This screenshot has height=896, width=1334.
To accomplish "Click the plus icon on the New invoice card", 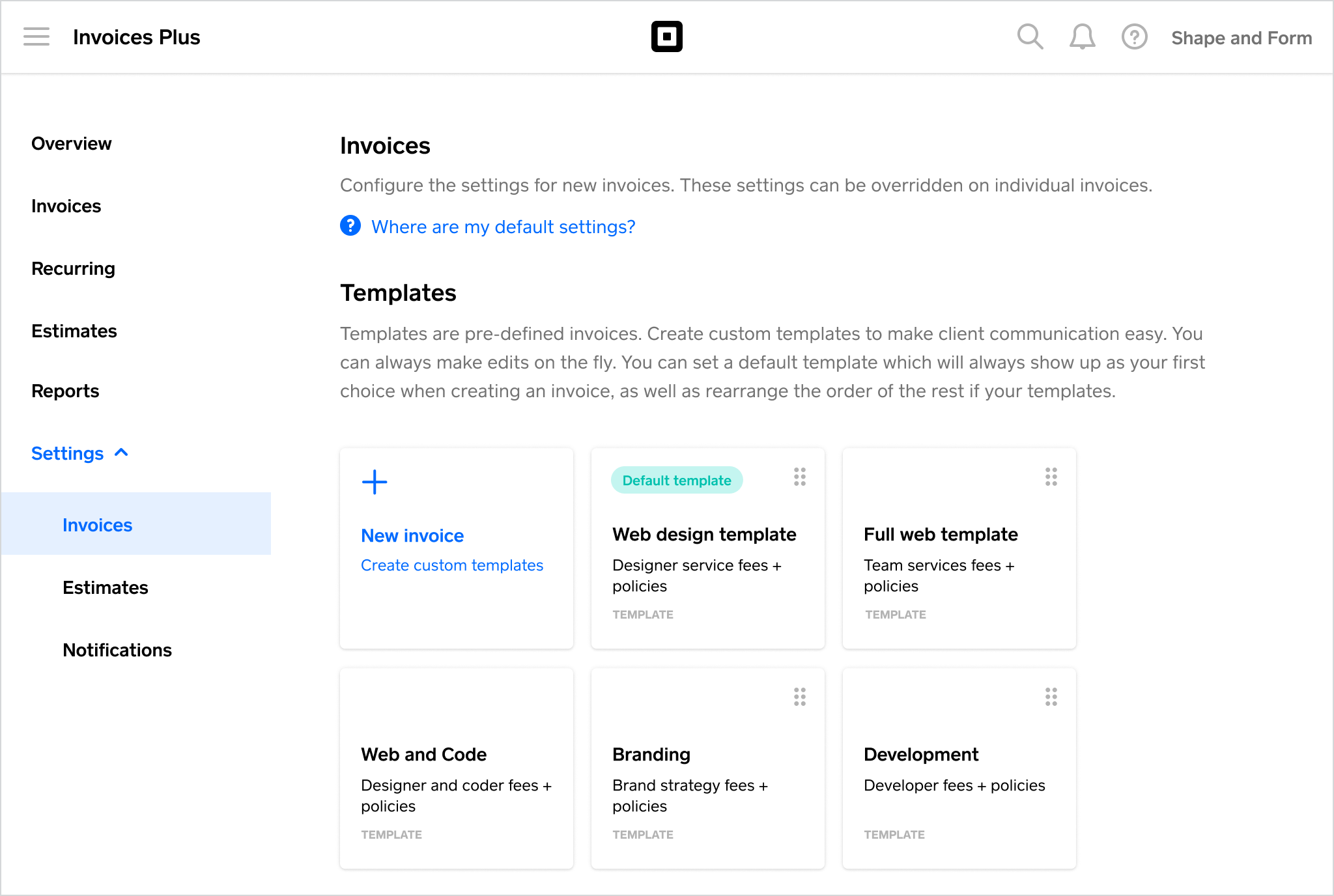I will click(374, 483).
